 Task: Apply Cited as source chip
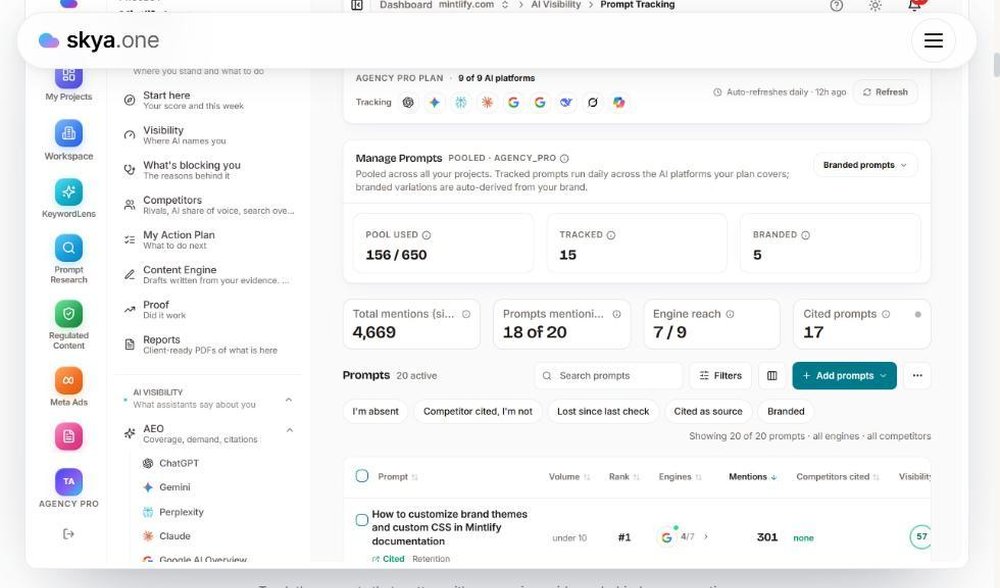tap(708, 411)
